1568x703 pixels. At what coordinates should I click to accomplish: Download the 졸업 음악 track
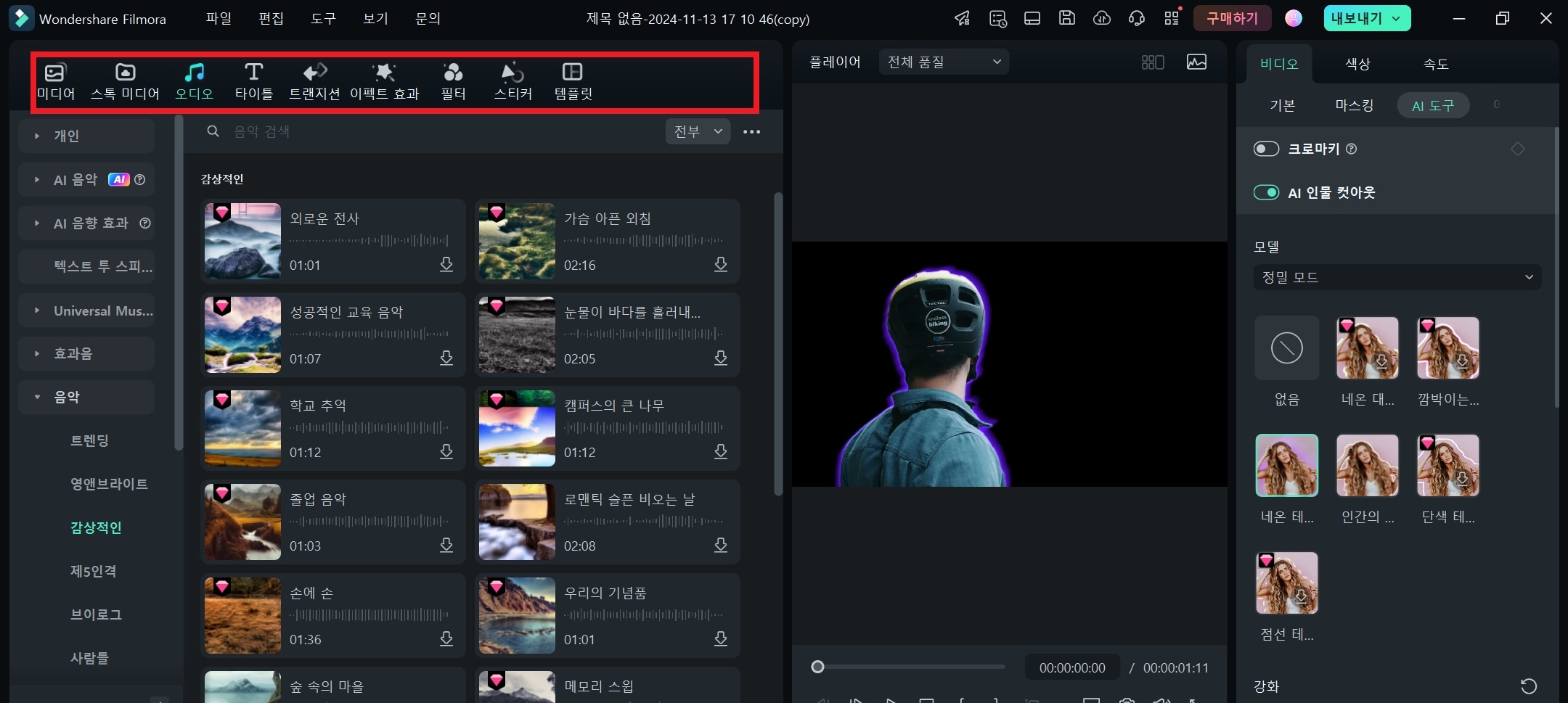446,545
